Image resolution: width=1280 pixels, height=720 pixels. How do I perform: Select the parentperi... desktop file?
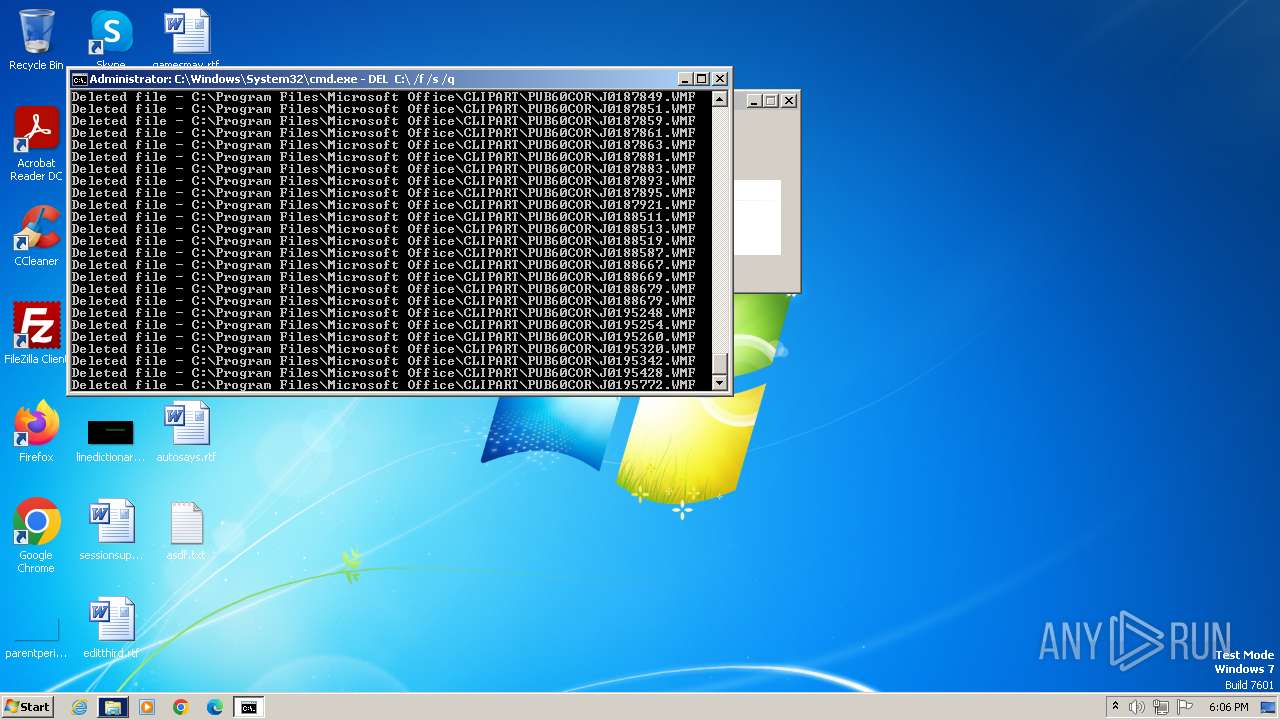(x=36, y=640)
